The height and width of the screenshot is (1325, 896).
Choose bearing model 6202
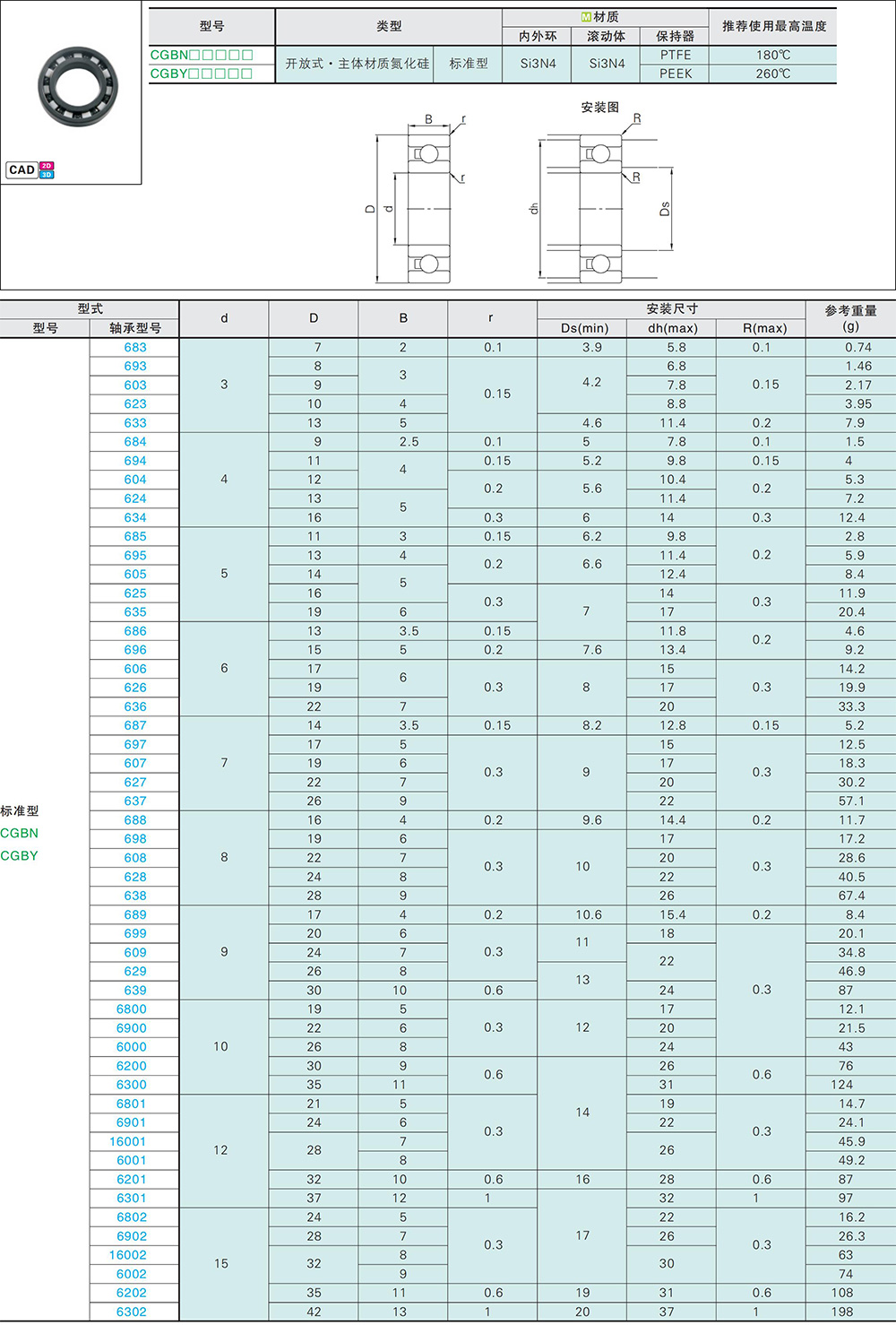pyautogui.click(x=132, y=1293)
